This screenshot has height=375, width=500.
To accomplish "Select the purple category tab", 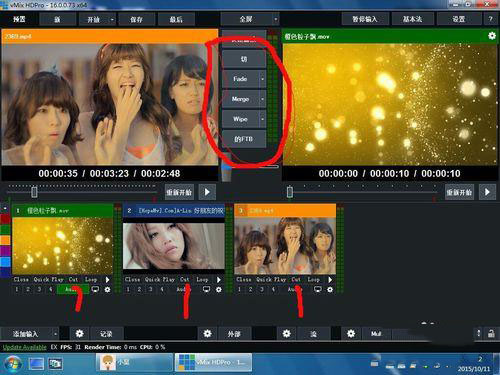I will [x=5, y=251].
